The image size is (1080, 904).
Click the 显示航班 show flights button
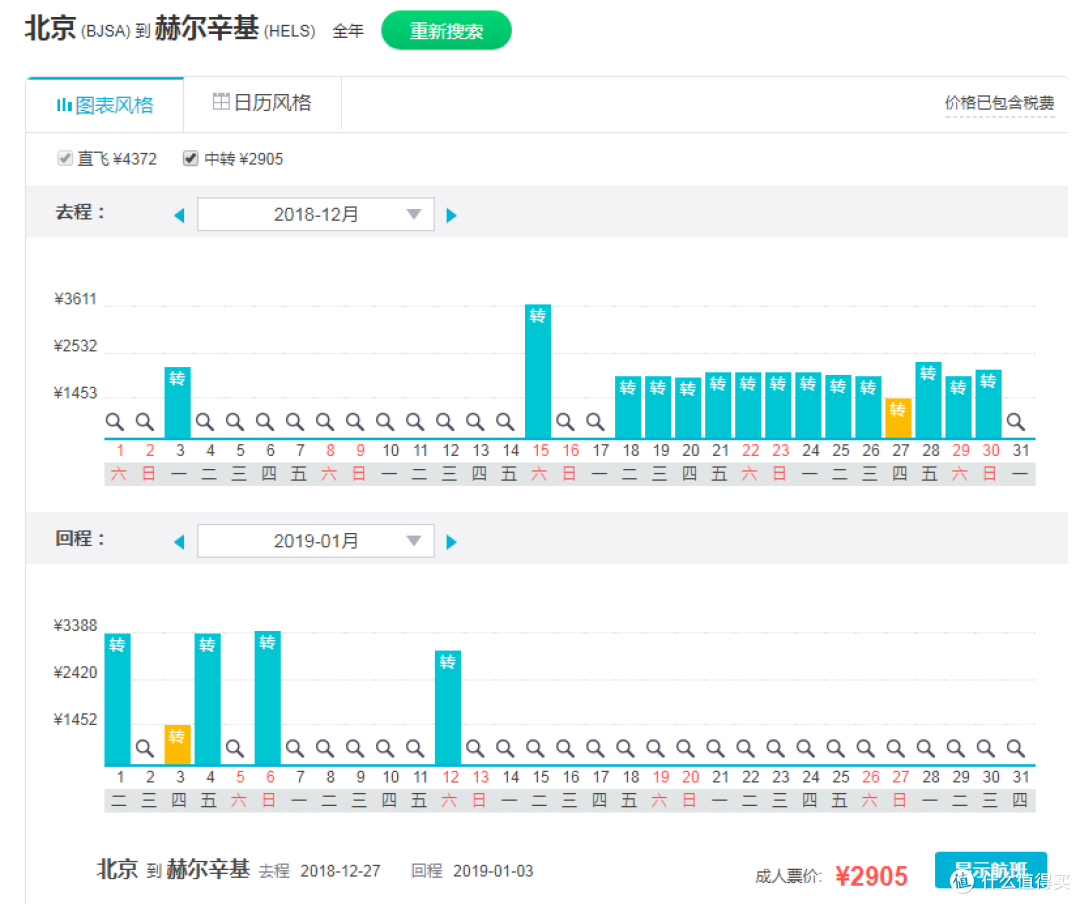[990, 870]
